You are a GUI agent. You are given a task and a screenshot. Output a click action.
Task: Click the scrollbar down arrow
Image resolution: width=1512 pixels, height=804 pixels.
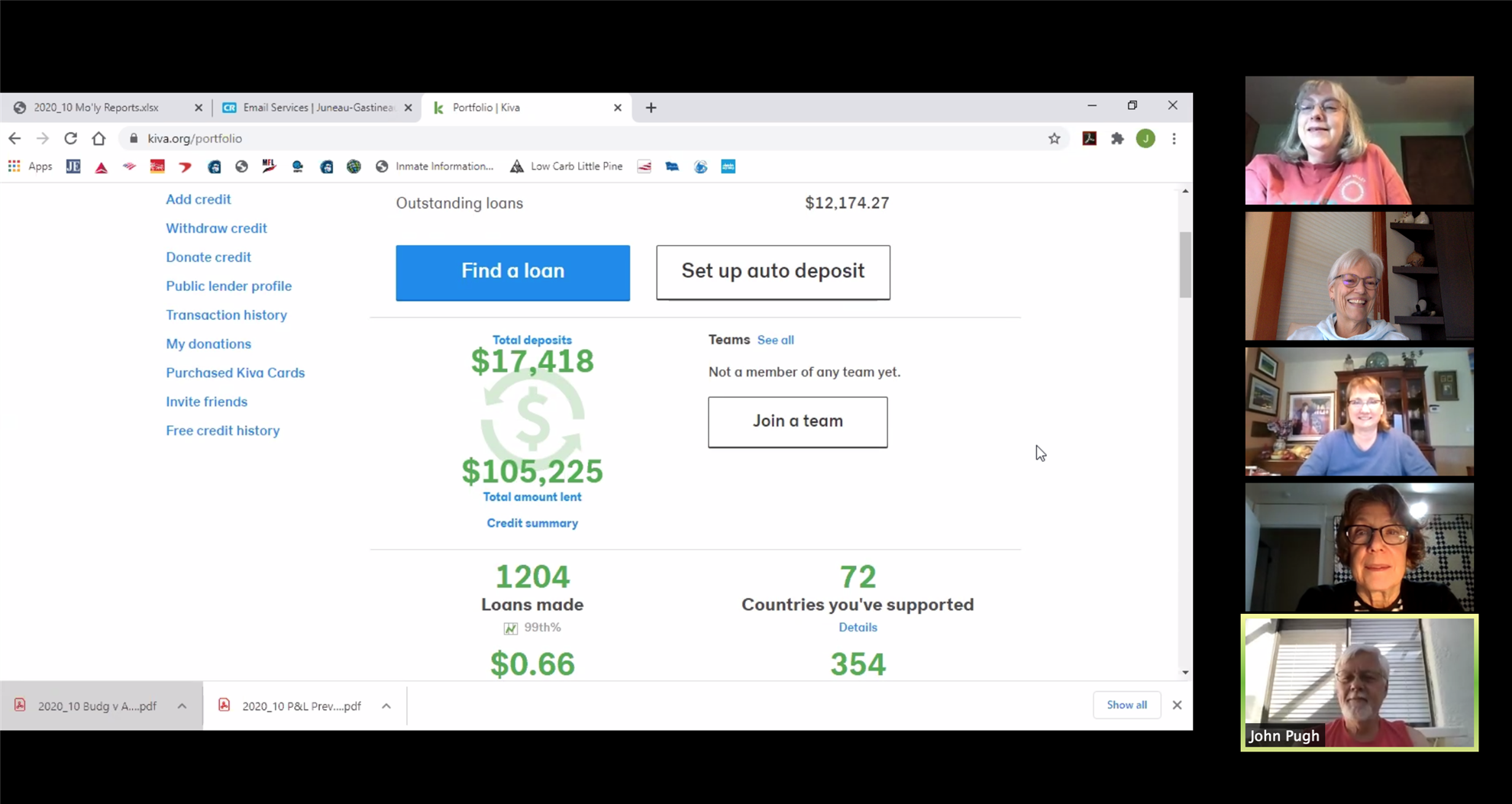point(1185,673)
